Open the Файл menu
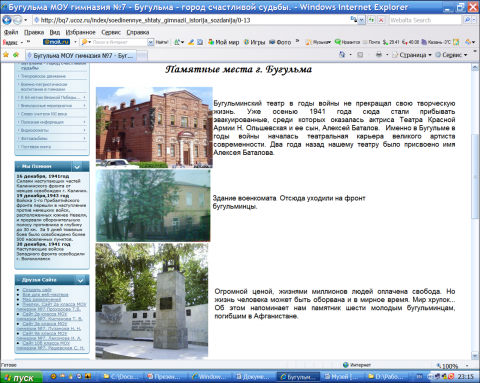This screenshot has height=383, width=480. [11, 32]
